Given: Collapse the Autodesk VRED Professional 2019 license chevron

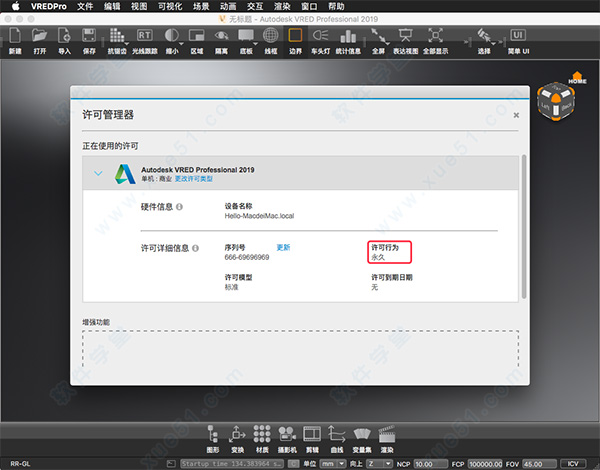Looking at the screenshot, I should (98, 173).
